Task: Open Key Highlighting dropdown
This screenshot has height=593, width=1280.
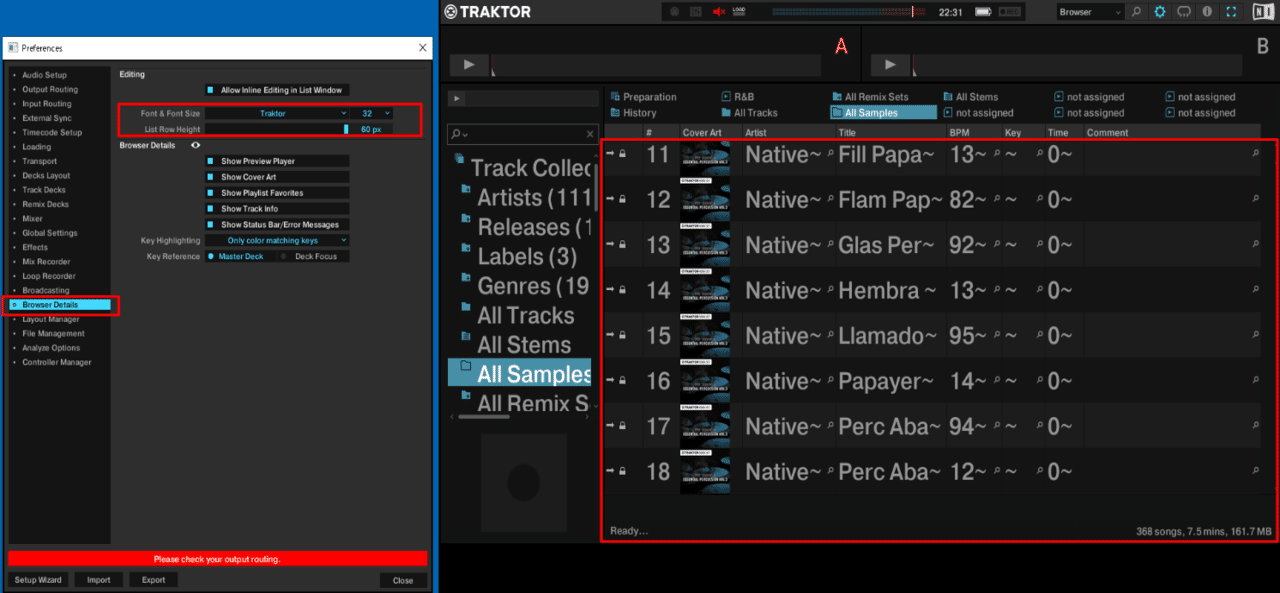Action: pos(277,241)
